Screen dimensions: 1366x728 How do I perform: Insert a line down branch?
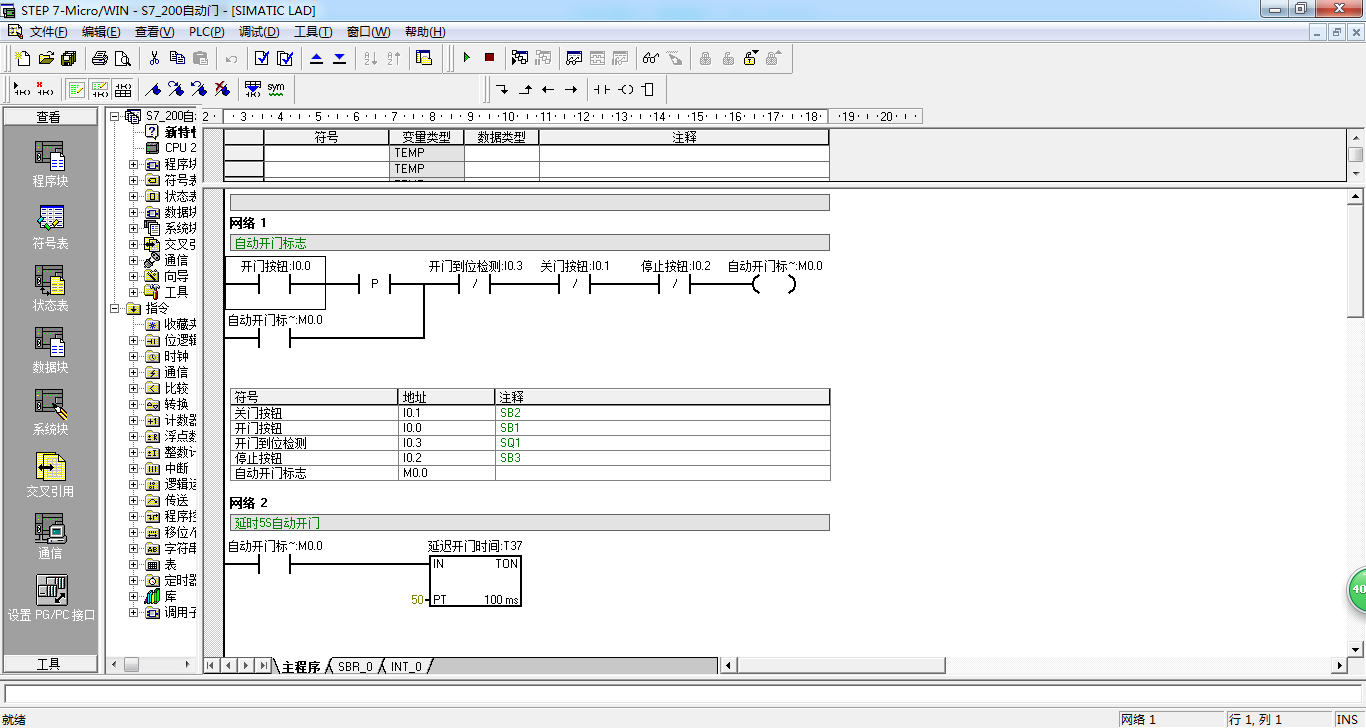502,89
